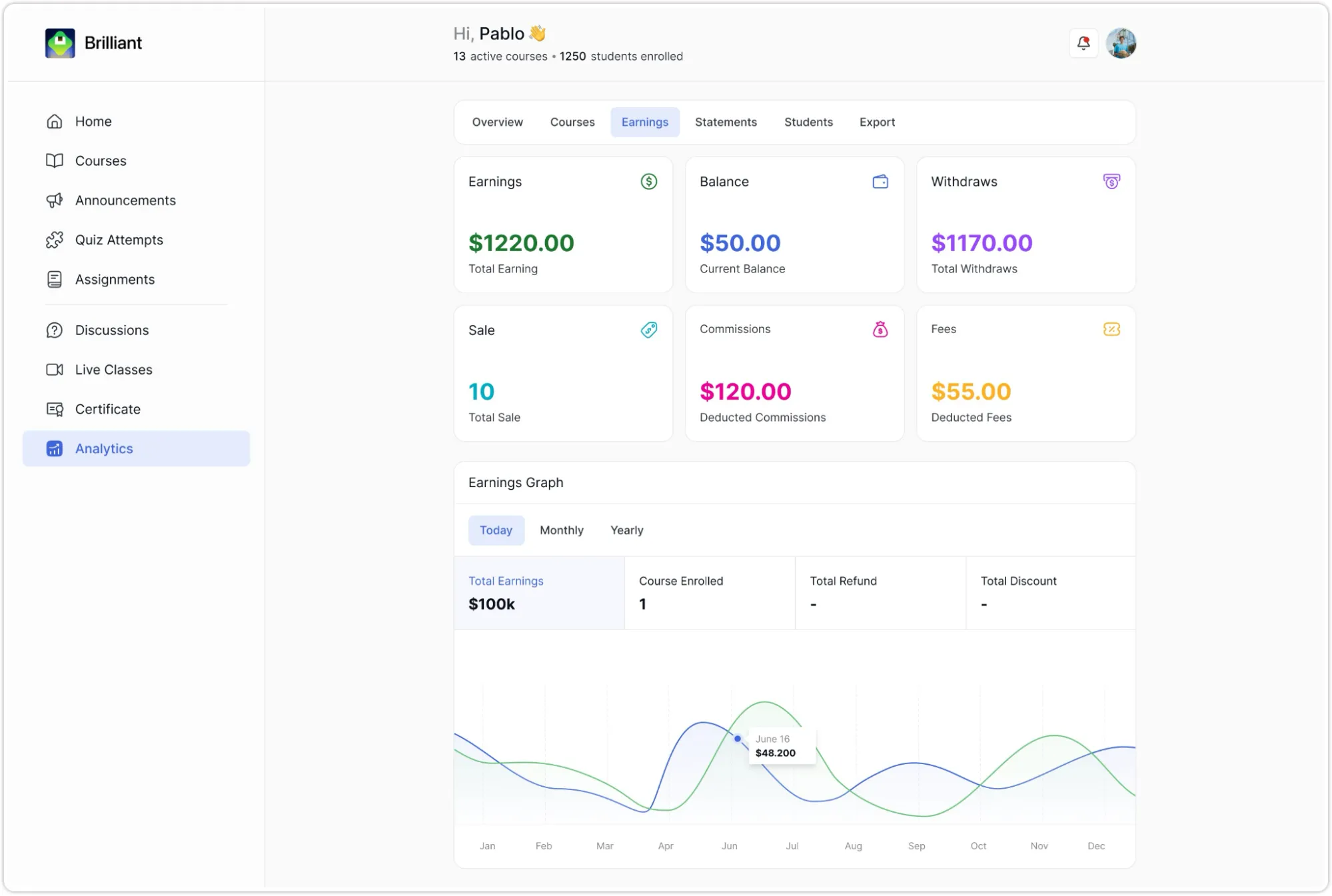
Task: Click the Announcements megaphone icon
Action: (x=55, y=201)
